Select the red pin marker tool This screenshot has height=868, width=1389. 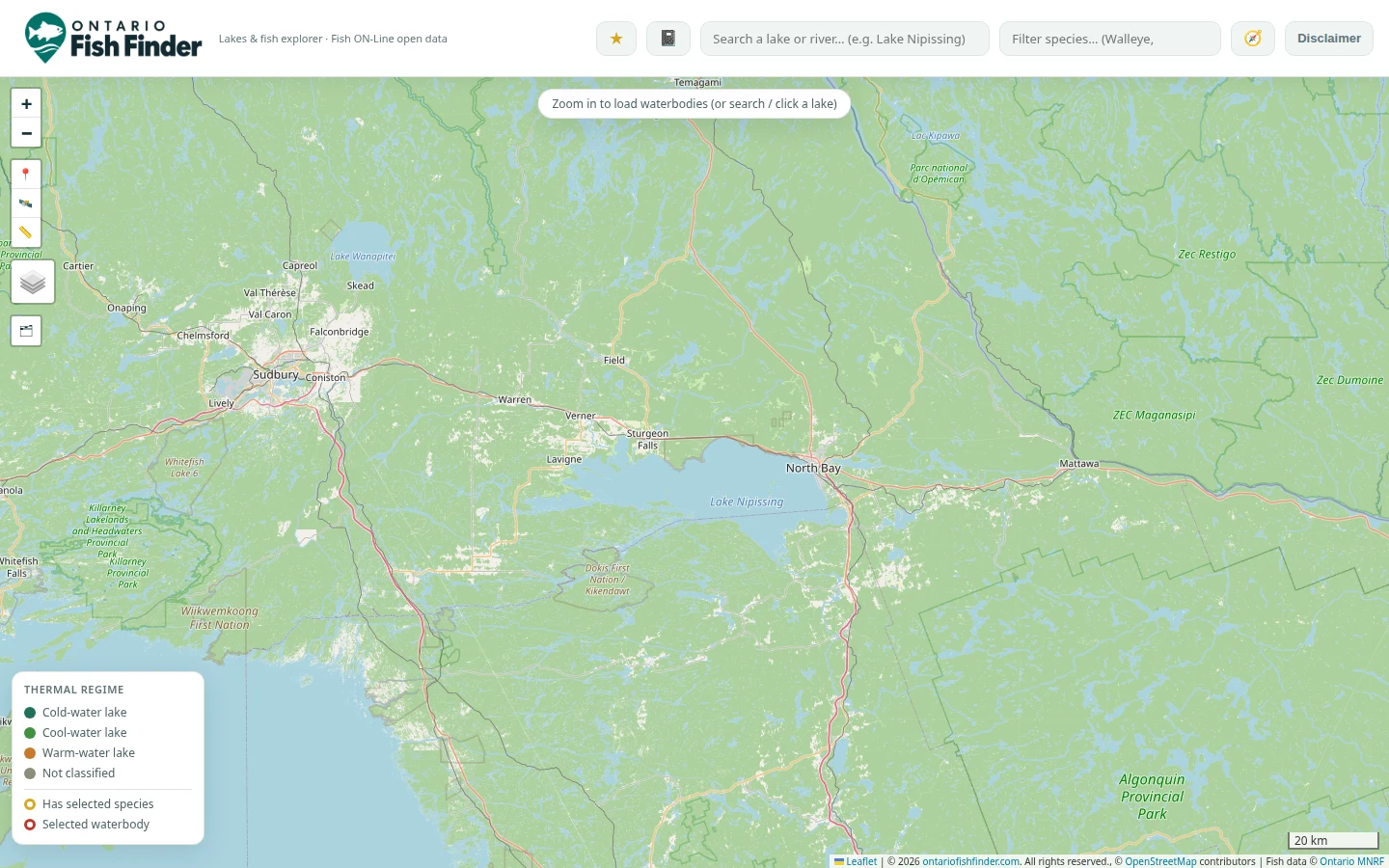26,175
